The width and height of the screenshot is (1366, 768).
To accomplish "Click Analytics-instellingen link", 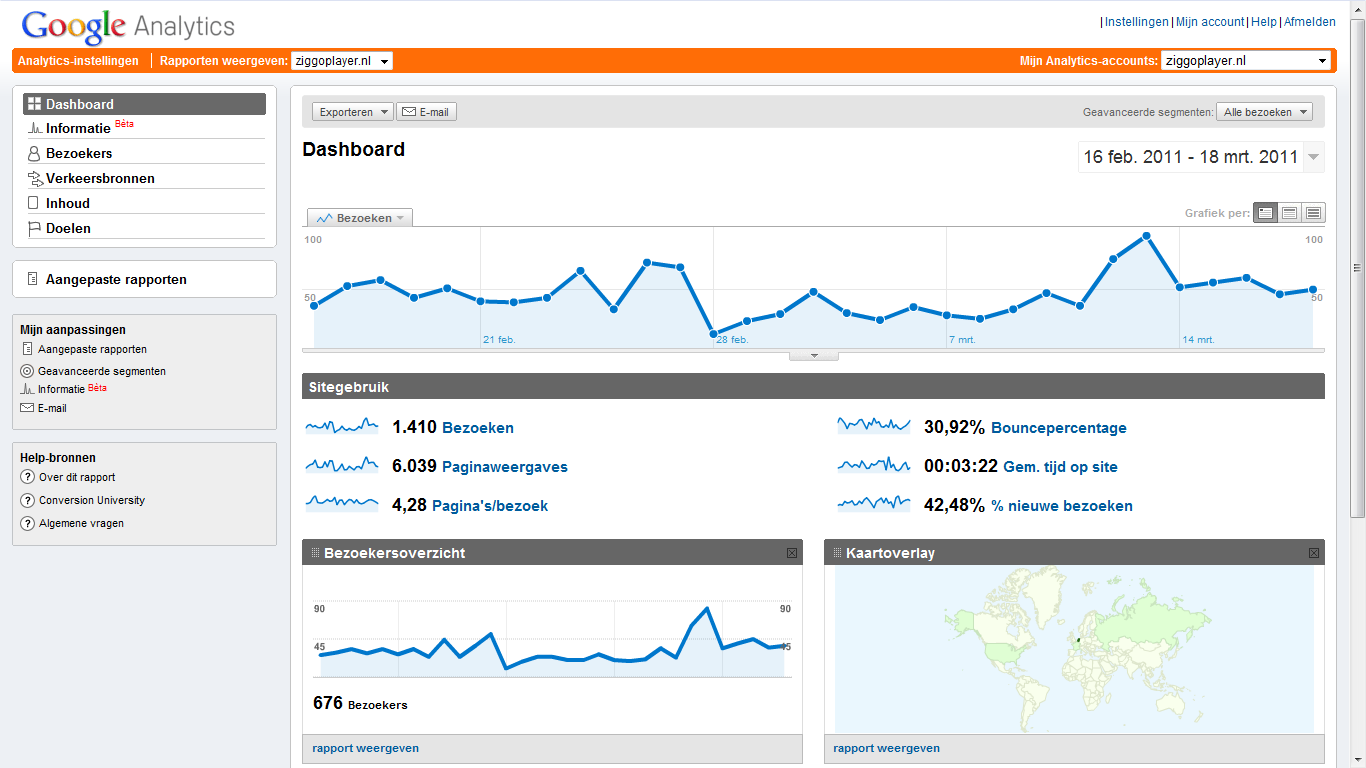I will pos(78,61).
